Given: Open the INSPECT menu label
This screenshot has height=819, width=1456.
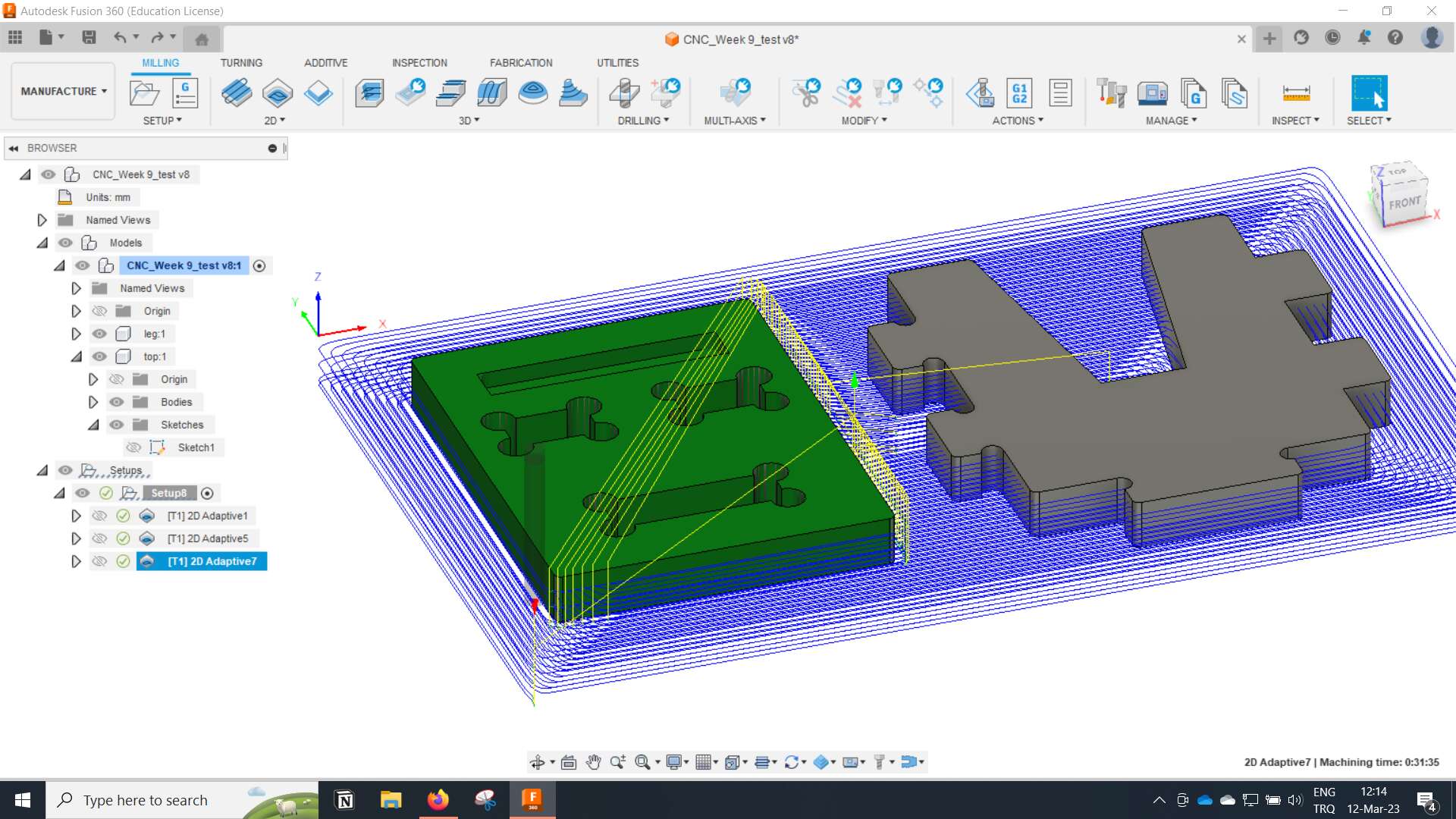Looking at the screenshot, I should pyautogui.click(x=1295, y=121).
